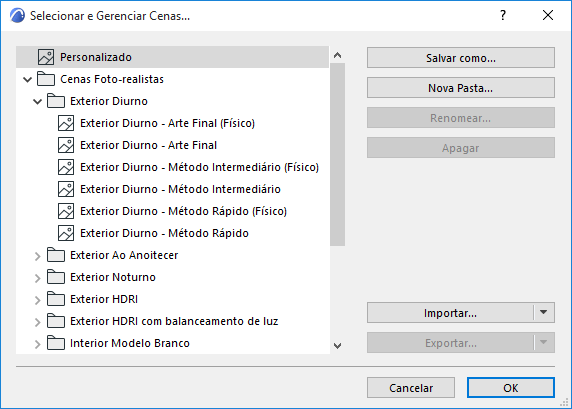Click the Exterior Ao Anoitecer folder icon
Image resolution: width=572 pixels, height=409 pixels.
click(56, 255)
